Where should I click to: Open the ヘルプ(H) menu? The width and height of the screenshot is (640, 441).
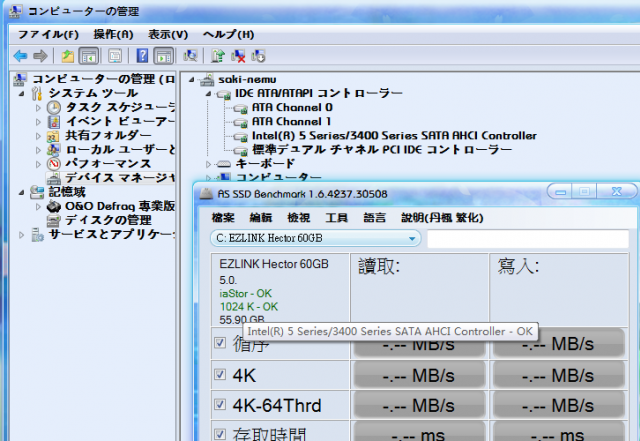tap(229, 34)
